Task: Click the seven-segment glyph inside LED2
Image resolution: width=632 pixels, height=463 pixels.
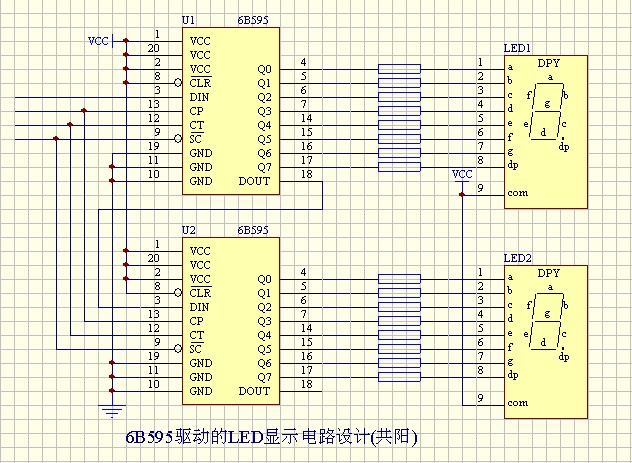Action: pyautogui.click(x=547, y=322)
